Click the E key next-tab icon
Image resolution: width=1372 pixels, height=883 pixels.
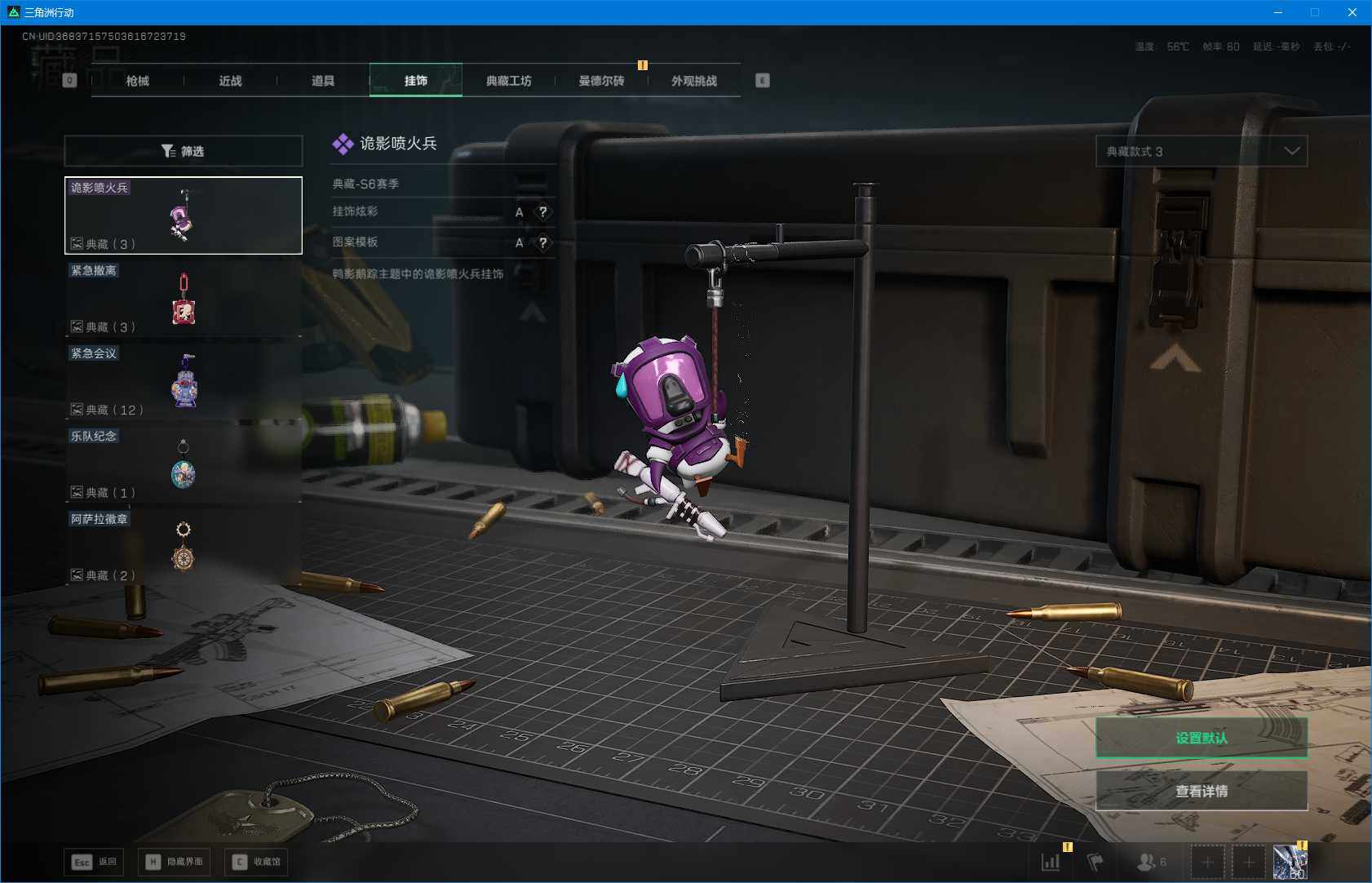[762, 80]
